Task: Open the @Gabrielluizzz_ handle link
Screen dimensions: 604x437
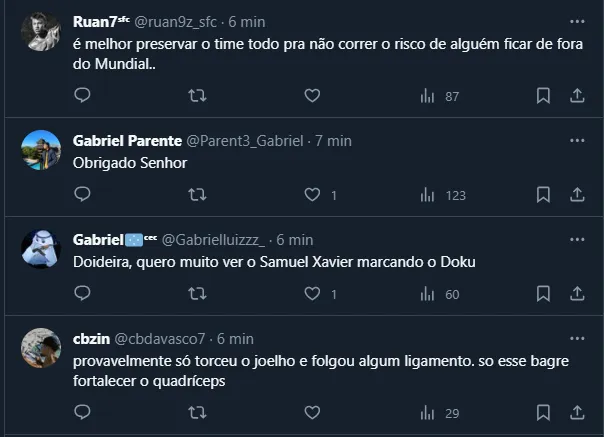Action: (214, 240)
